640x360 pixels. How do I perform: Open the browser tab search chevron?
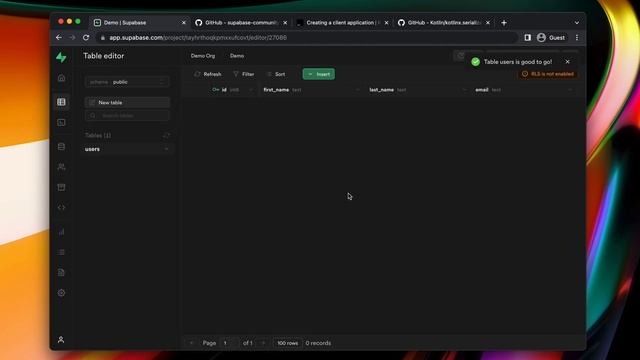[x=577, y=23]
